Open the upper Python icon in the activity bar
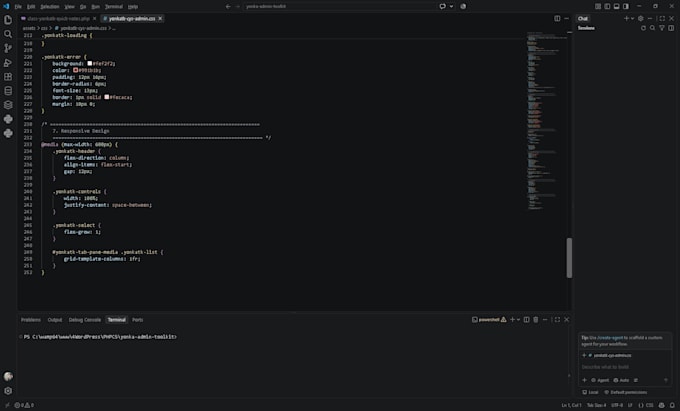680x411 pixels. pyautogui.click(x=8, y=119)
